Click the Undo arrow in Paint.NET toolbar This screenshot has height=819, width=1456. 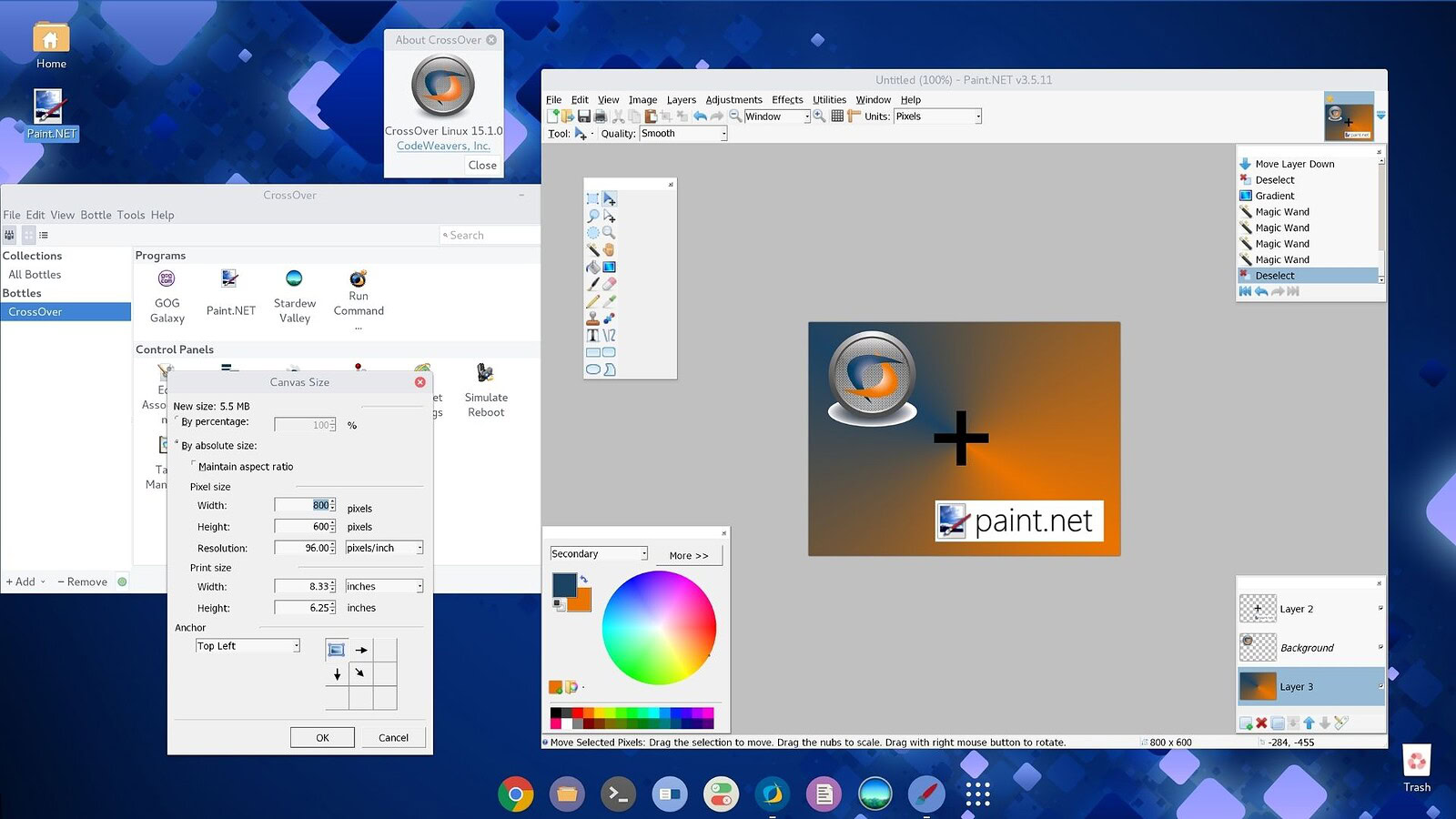click(x=700, y=116)
